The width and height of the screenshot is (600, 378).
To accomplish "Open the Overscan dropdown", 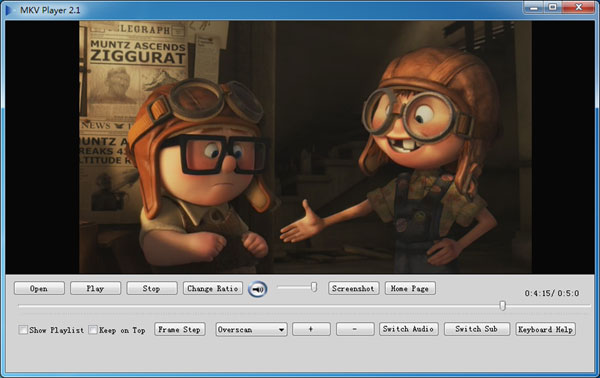I will pyautogui.click(x=251, y=329).
